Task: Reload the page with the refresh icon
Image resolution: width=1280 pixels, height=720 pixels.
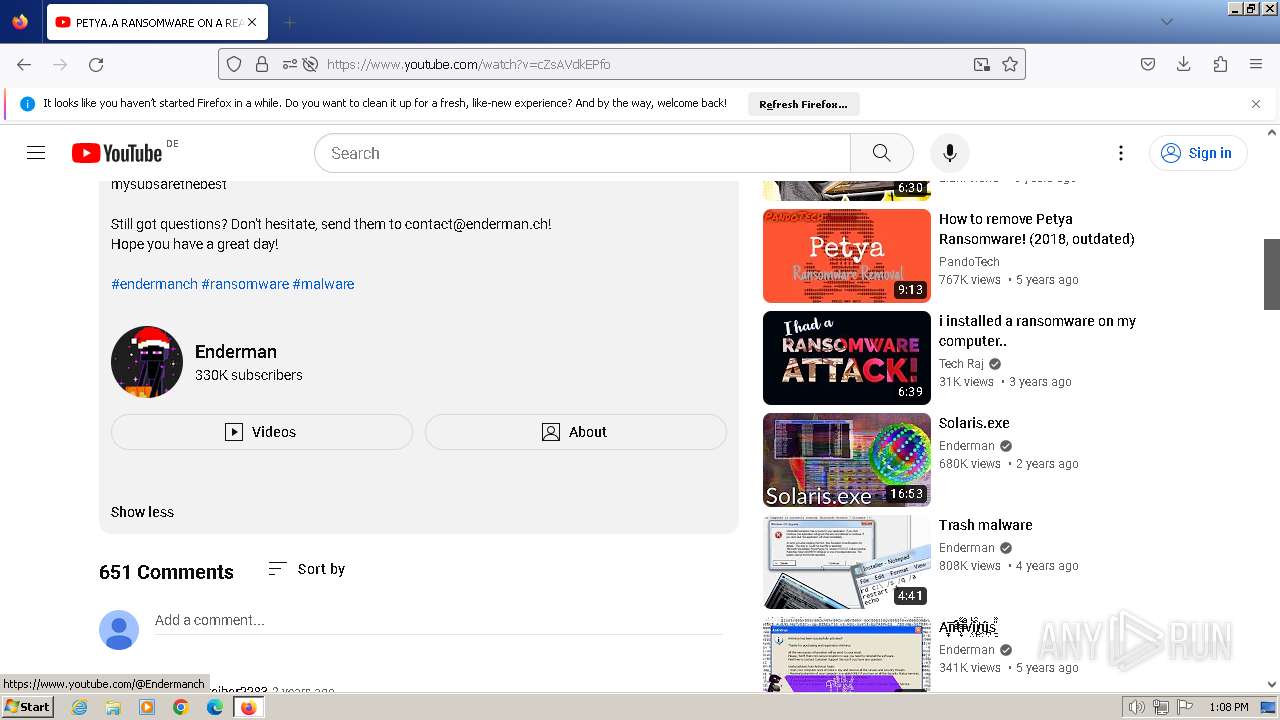Action: pyautogui.click(x=96, y=64)
